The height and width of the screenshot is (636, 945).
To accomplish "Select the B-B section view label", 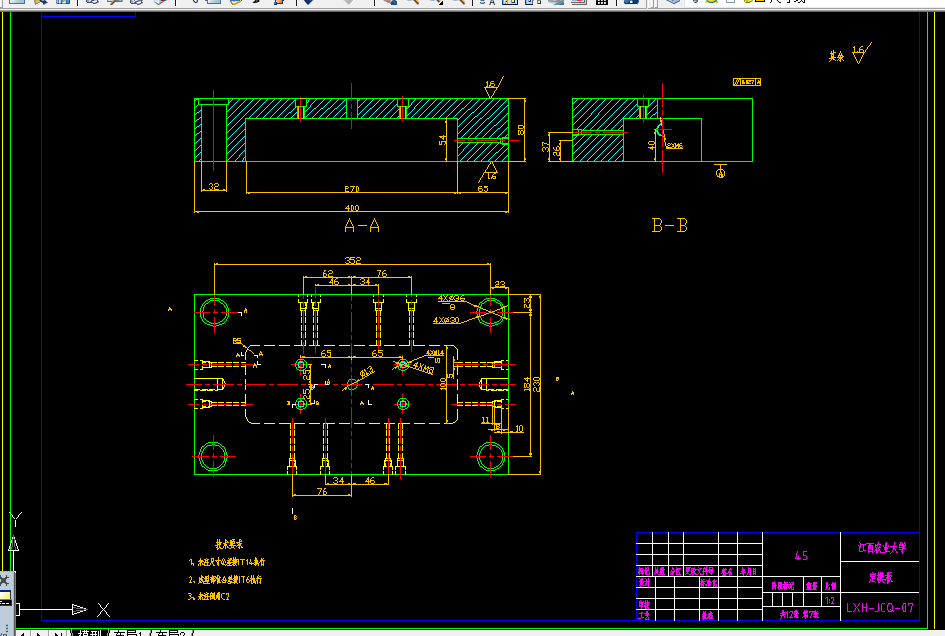I will (x=670, y=225).
